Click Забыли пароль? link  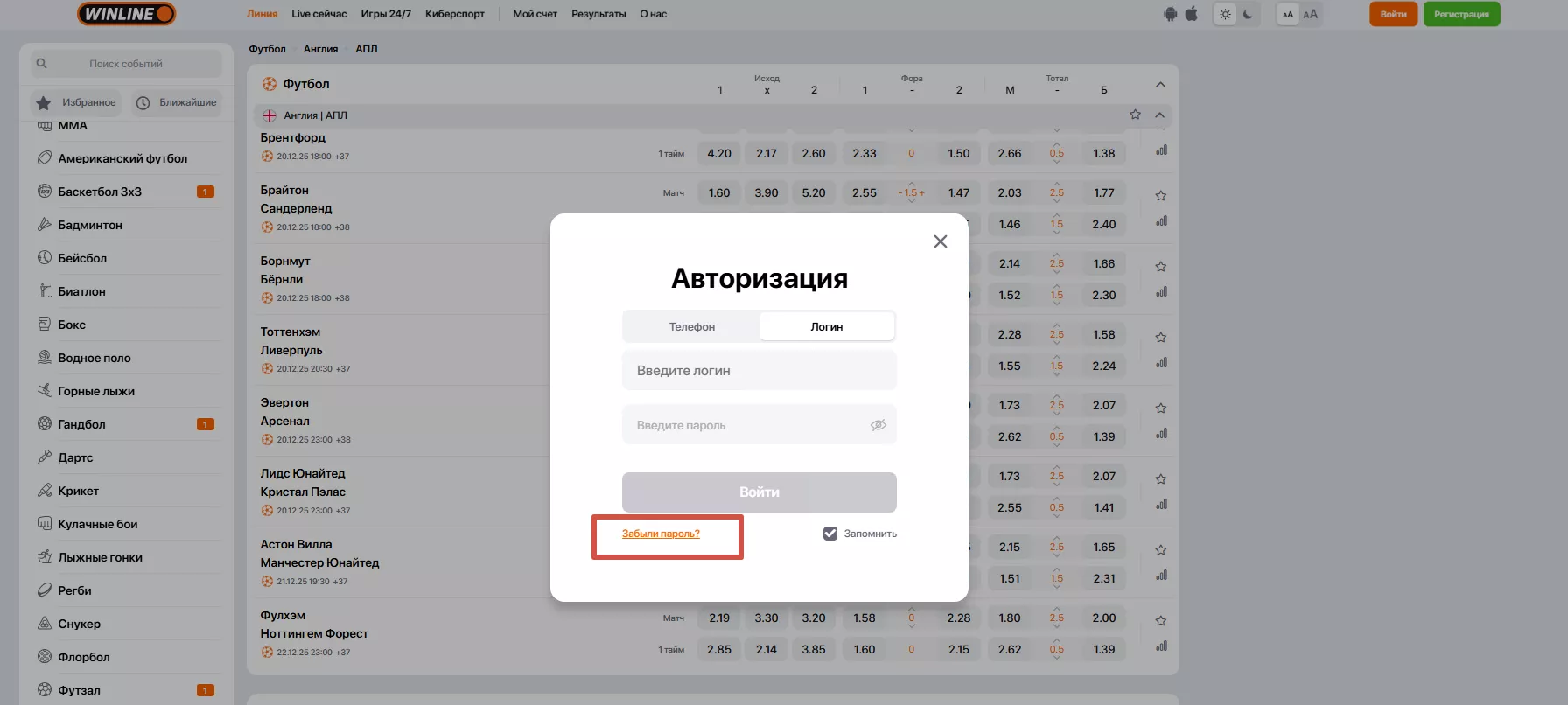pyautogui.click(x=661, y=534)
